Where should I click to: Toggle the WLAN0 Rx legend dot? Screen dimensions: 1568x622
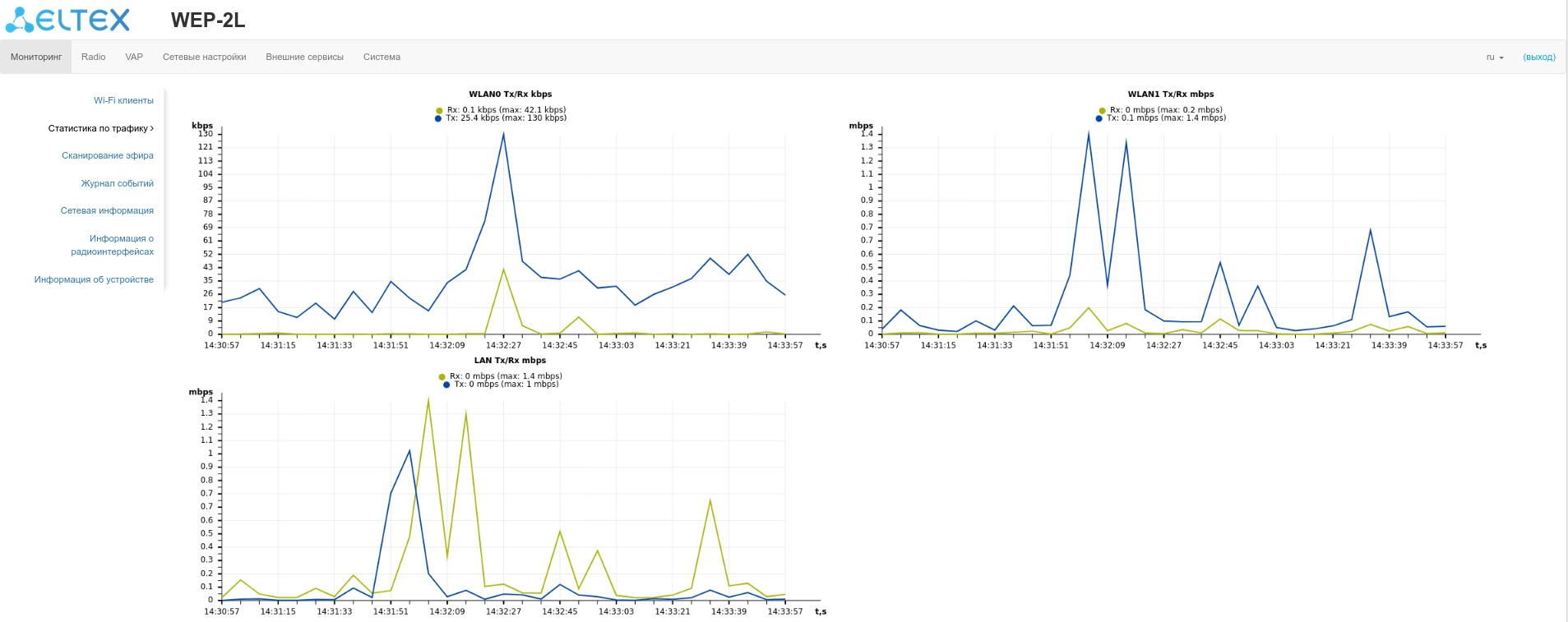point(439,110)
